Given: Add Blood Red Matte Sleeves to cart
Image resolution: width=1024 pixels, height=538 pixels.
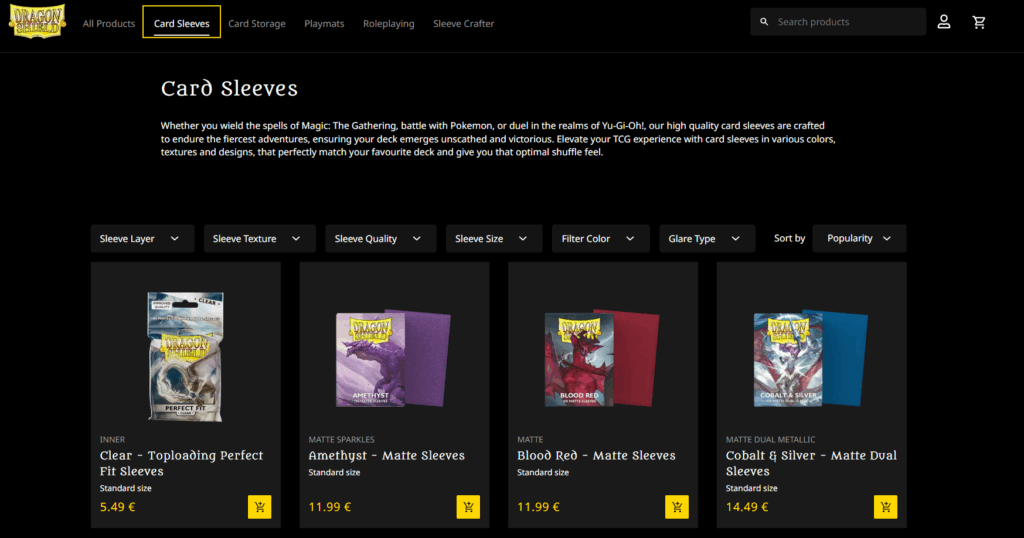Looking at the screenshot, I should pos(677,507).
